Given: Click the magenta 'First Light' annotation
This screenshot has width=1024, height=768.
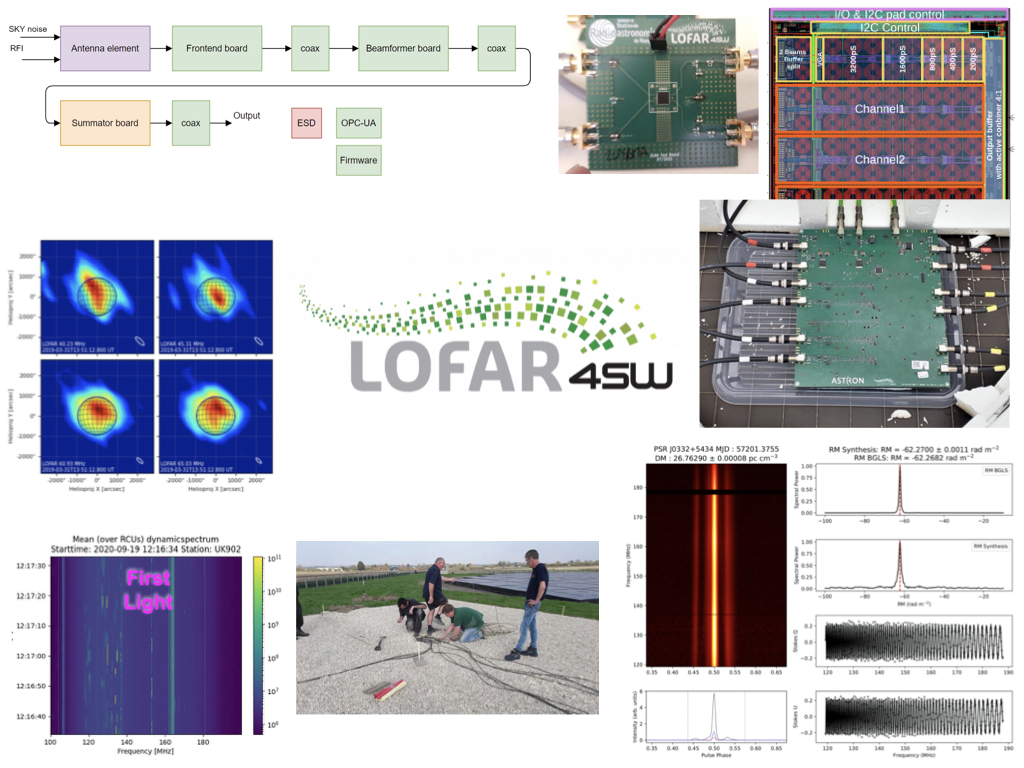Looking at the screenshot, I should 148,590.
